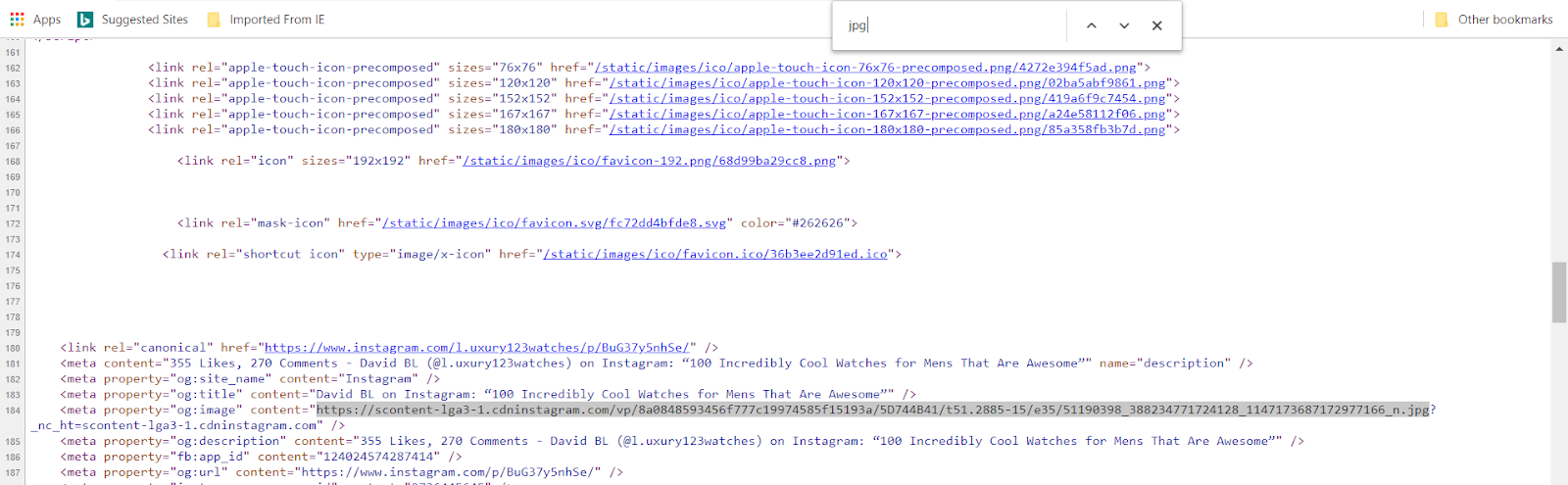Screen dimensions: 1568x485
Task: Go to next find result arrow
Action: pos(1124,25)
